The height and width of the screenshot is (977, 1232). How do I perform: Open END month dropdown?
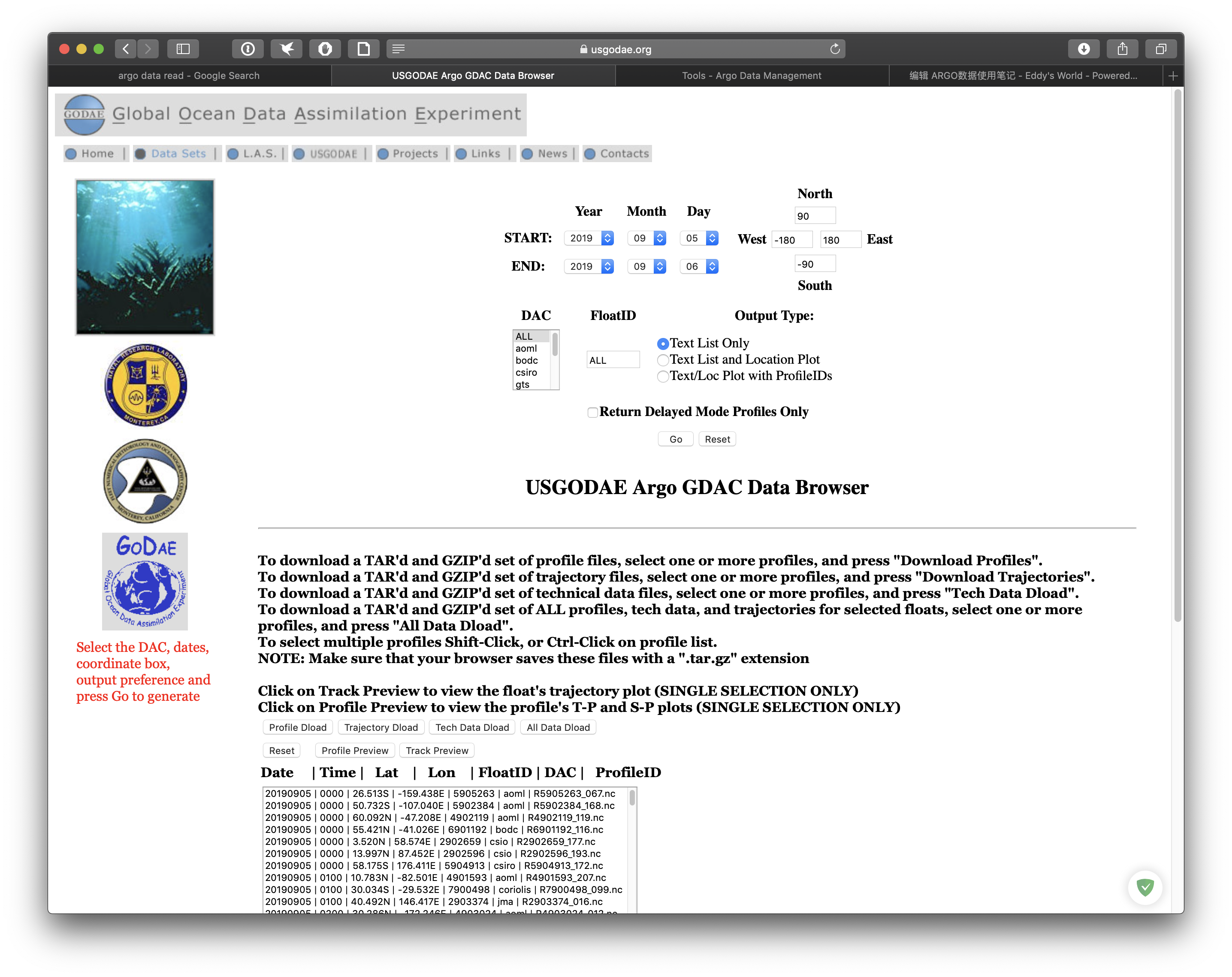pyautogui.click(x=646, y=266)
